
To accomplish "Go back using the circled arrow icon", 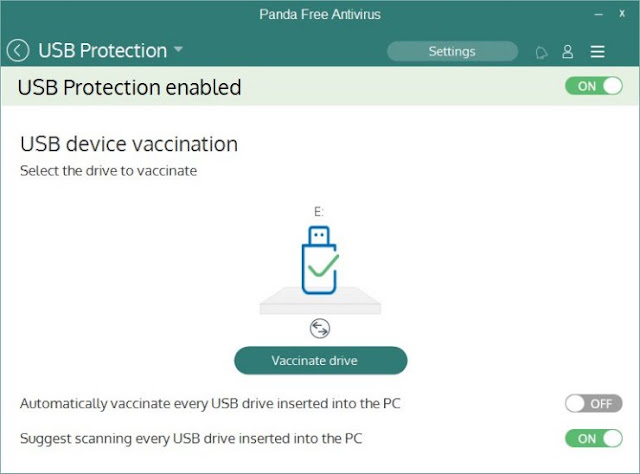I will [18, 51].
